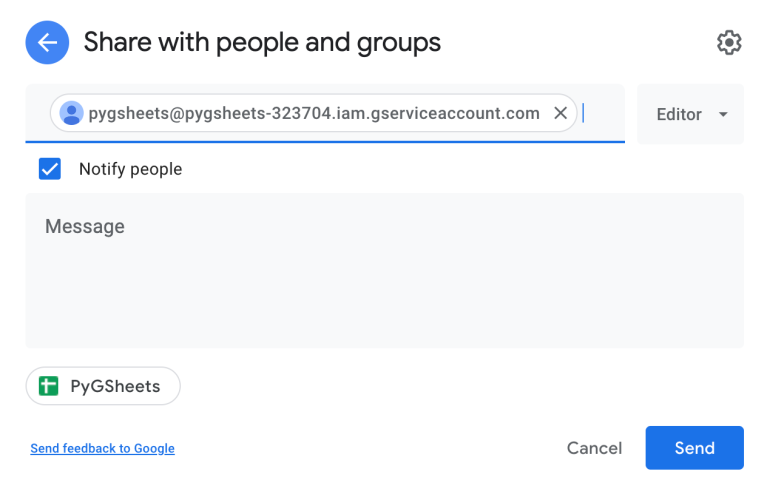Uncheck the Notify people checkbox
767x483 pixels.
[50, 169]
